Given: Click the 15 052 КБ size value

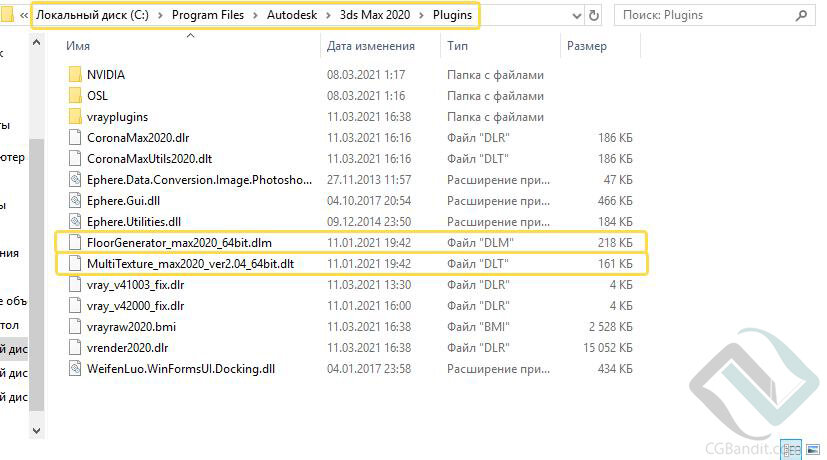Looking at the screenshot, I should tap(608, 348).
